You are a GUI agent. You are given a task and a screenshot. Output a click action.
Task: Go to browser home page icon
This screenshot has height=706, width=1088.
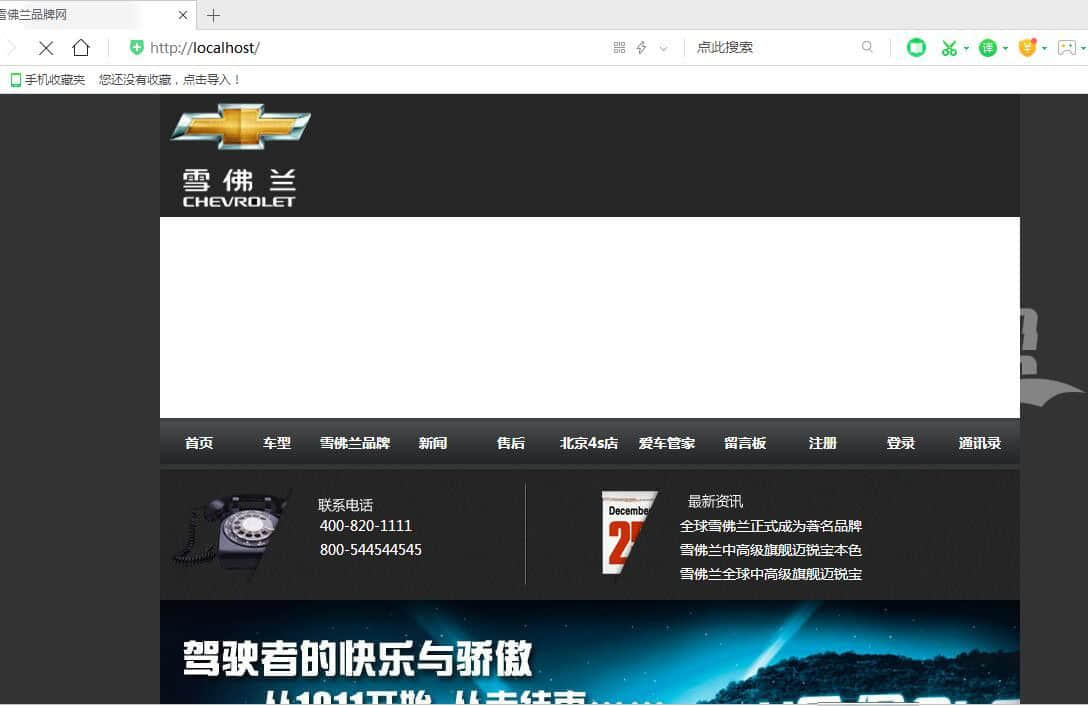tap(81, 48)
